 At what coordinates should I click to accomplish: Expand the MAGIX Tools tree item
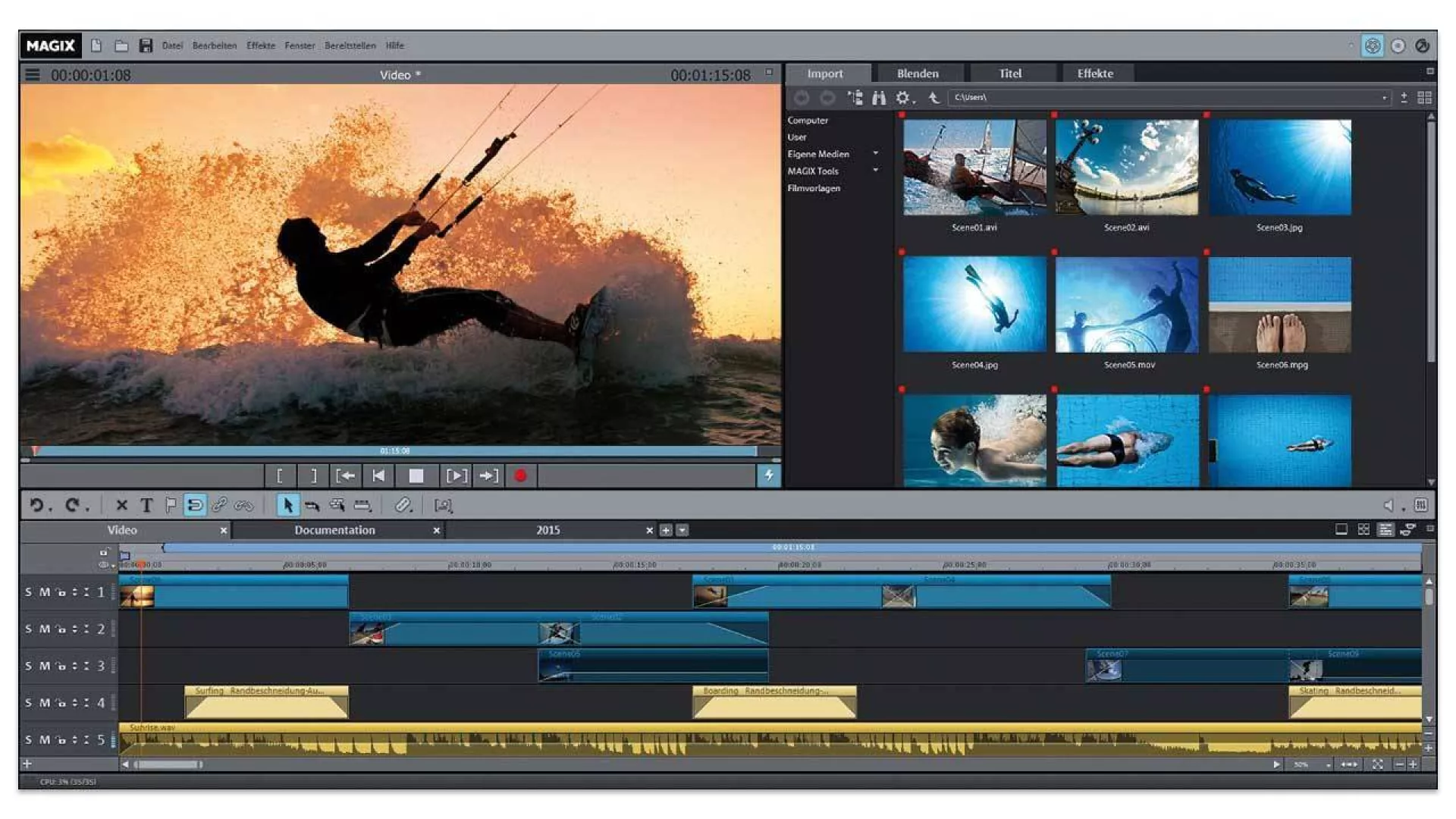pos(876,171)
